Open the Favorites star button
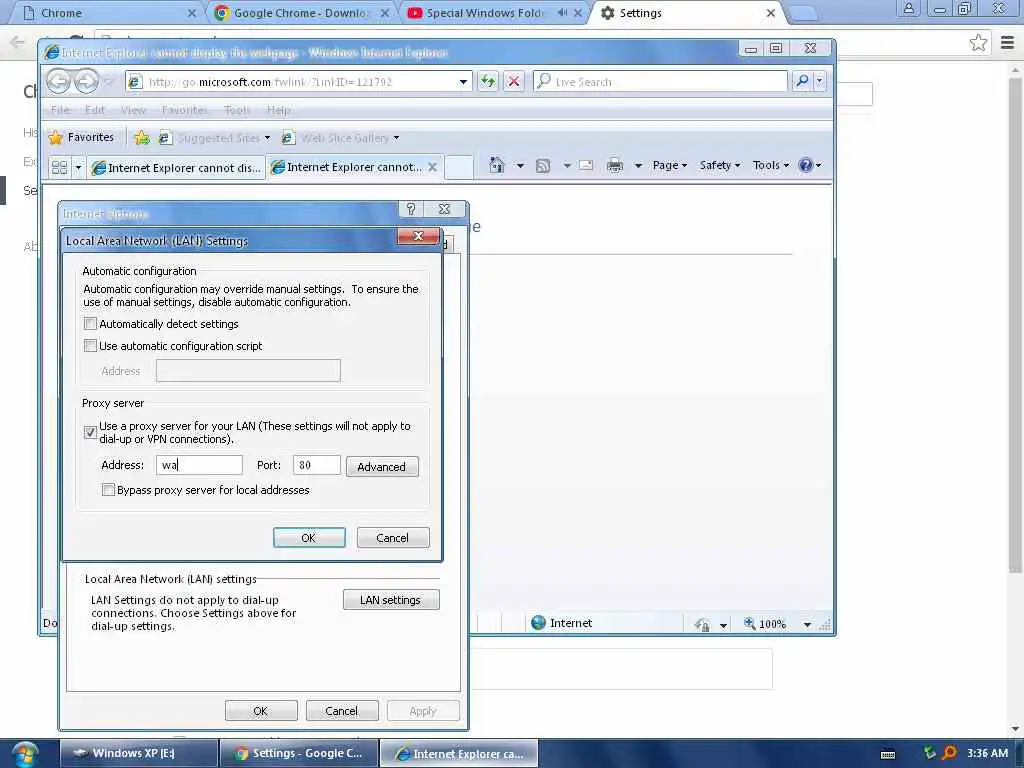 (x=82, y=137)
